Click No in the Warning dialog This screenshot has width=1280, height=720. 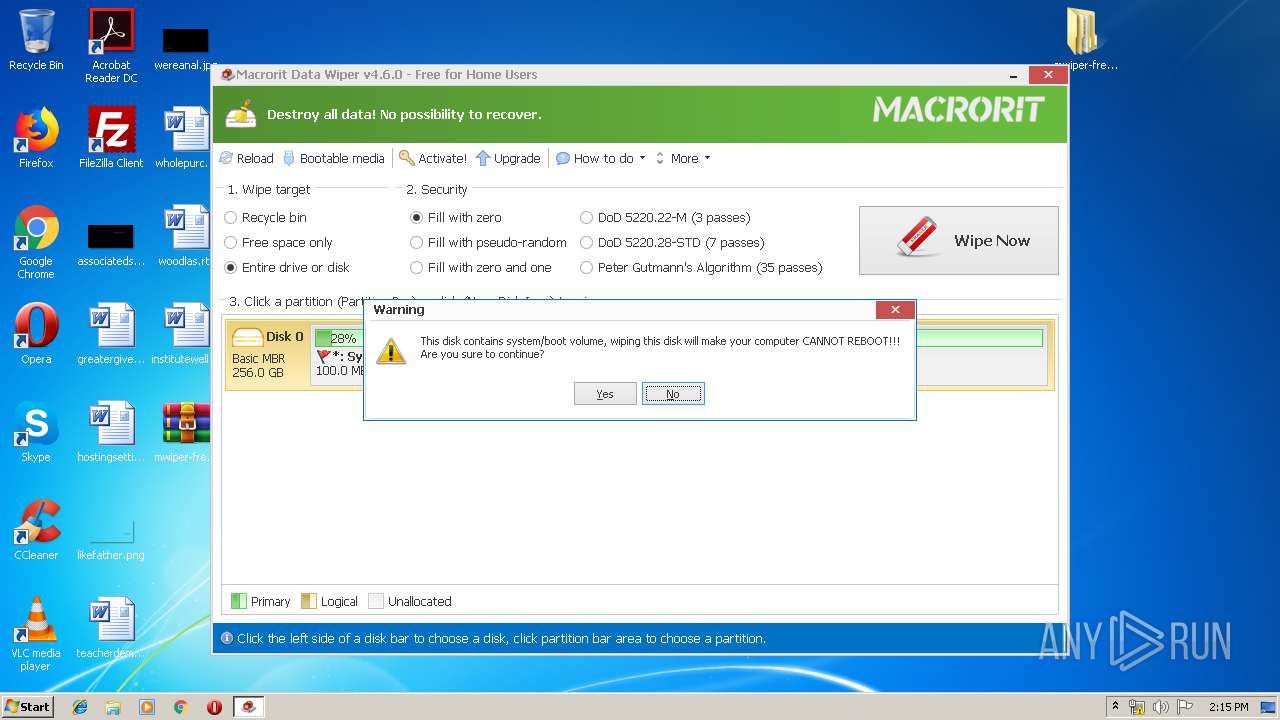(673, 394)
